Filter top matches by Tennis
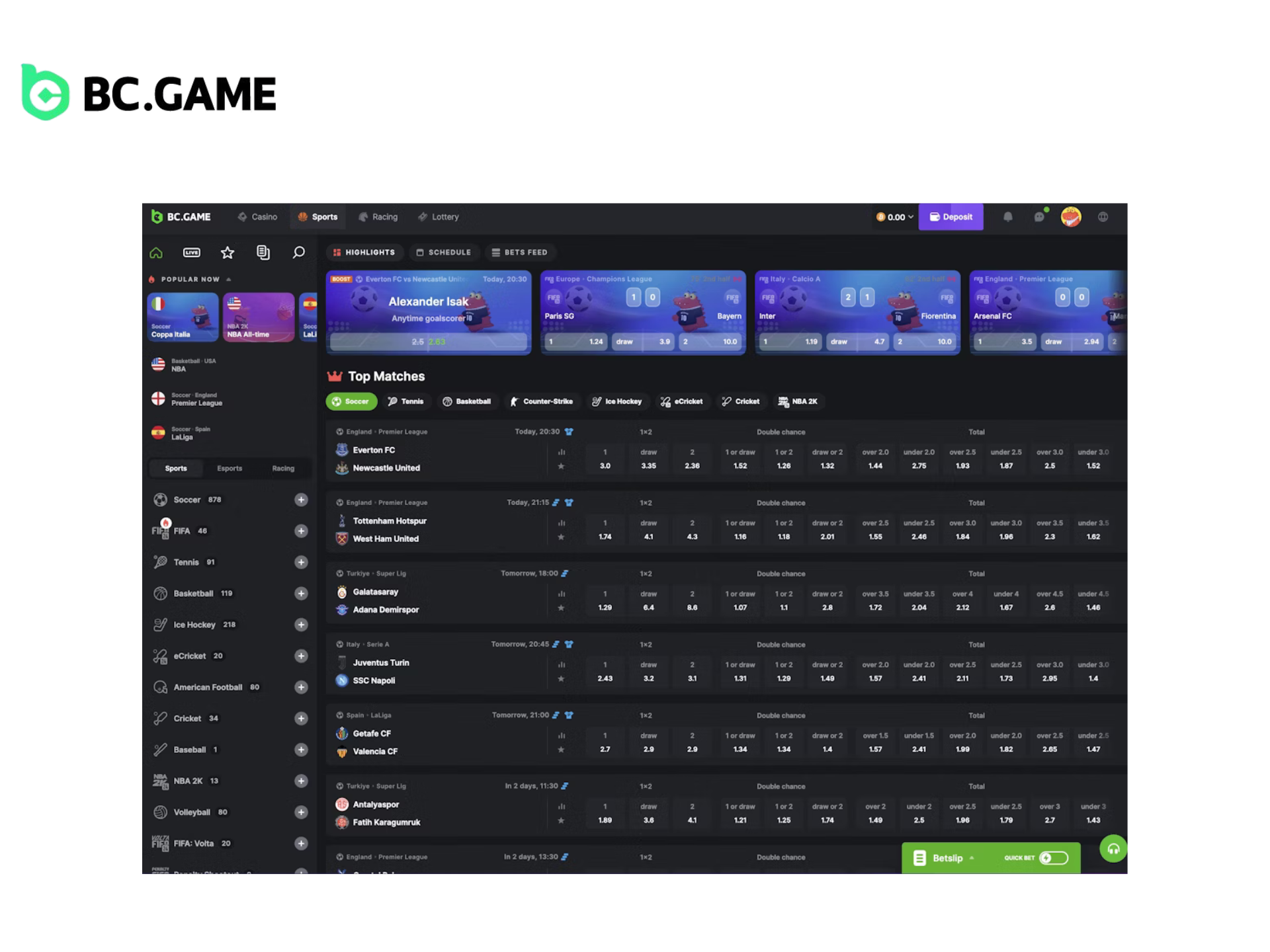The image size is (1270, 952). point(405,401)
